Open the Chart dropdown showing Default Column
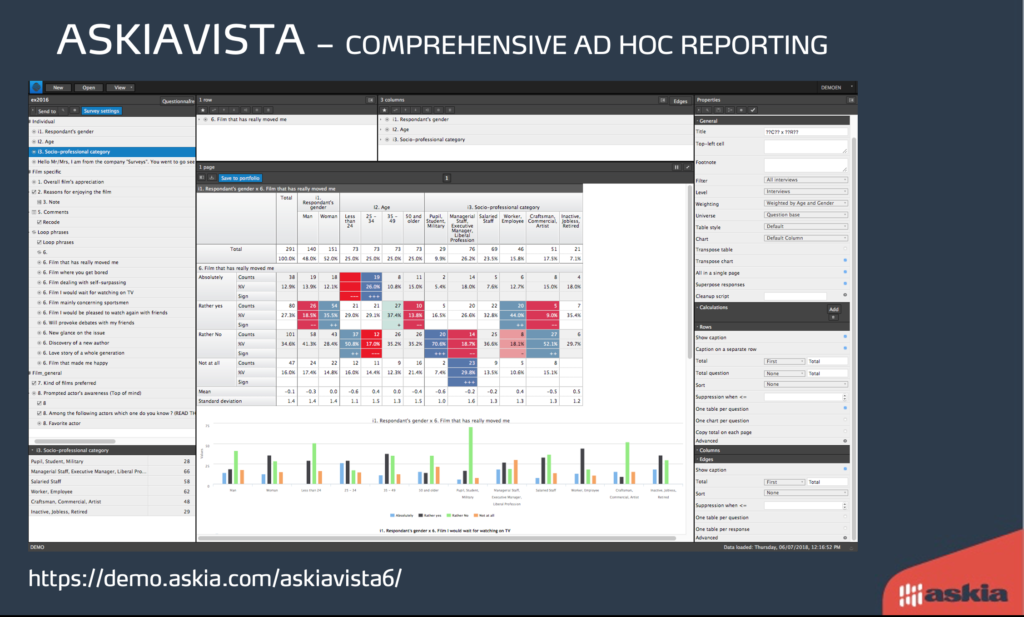 [806, 238]
